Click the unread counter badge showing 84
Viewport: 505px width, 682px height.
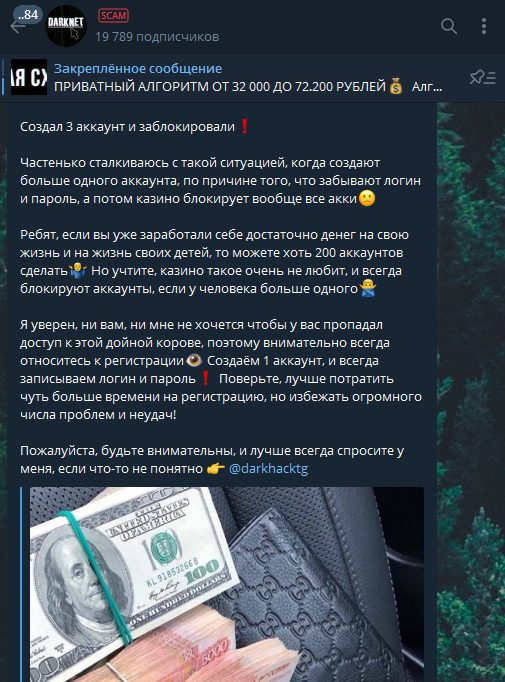coord(28,15)
